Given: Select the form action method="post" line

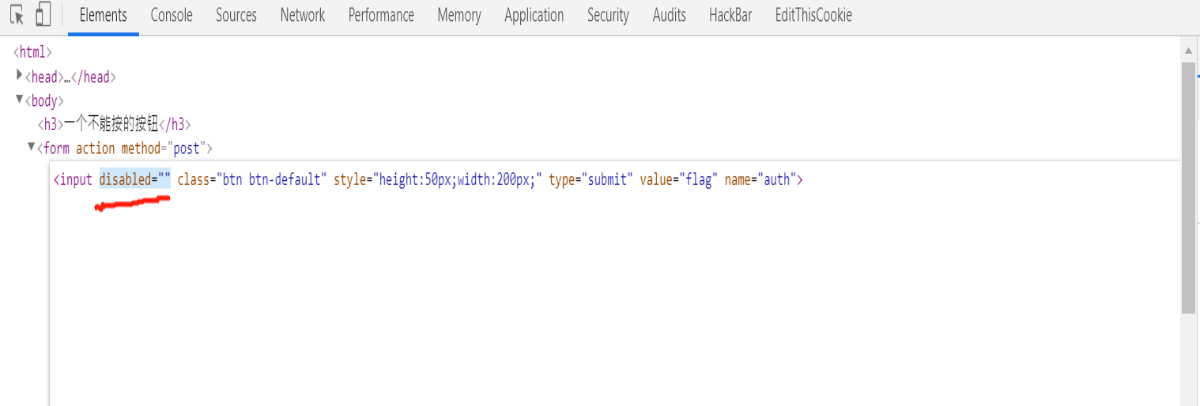Looking at the screenshot, I should click(125, 148).
